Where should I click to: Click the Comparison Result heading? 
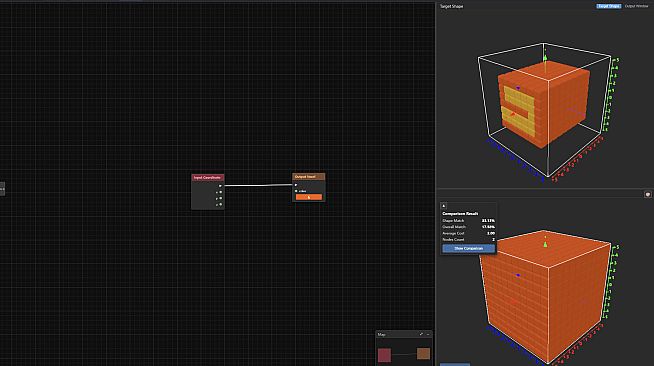tap(460, 213)
